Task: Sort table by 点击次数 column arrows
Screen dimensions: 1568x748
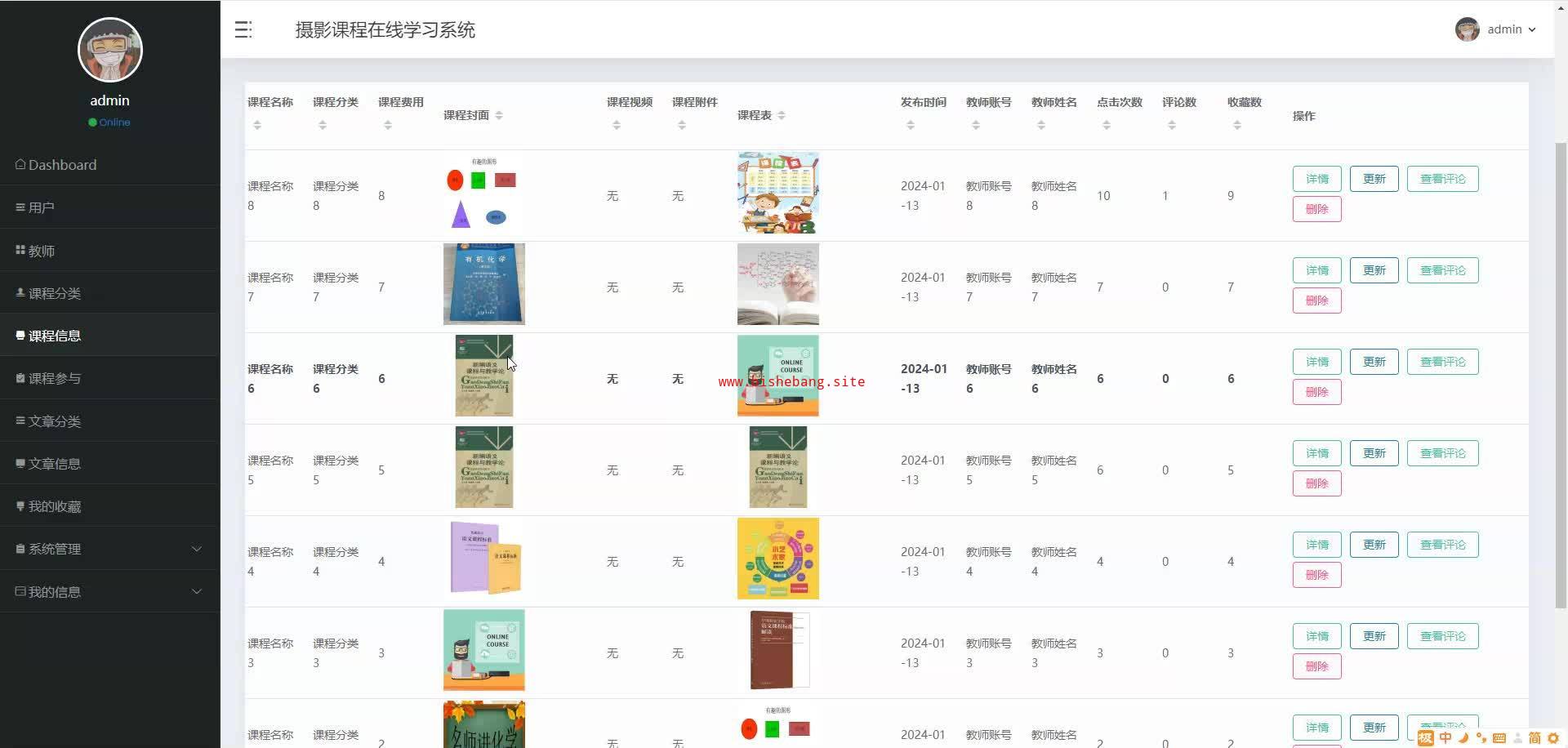Action: [x=1107, y=125]
